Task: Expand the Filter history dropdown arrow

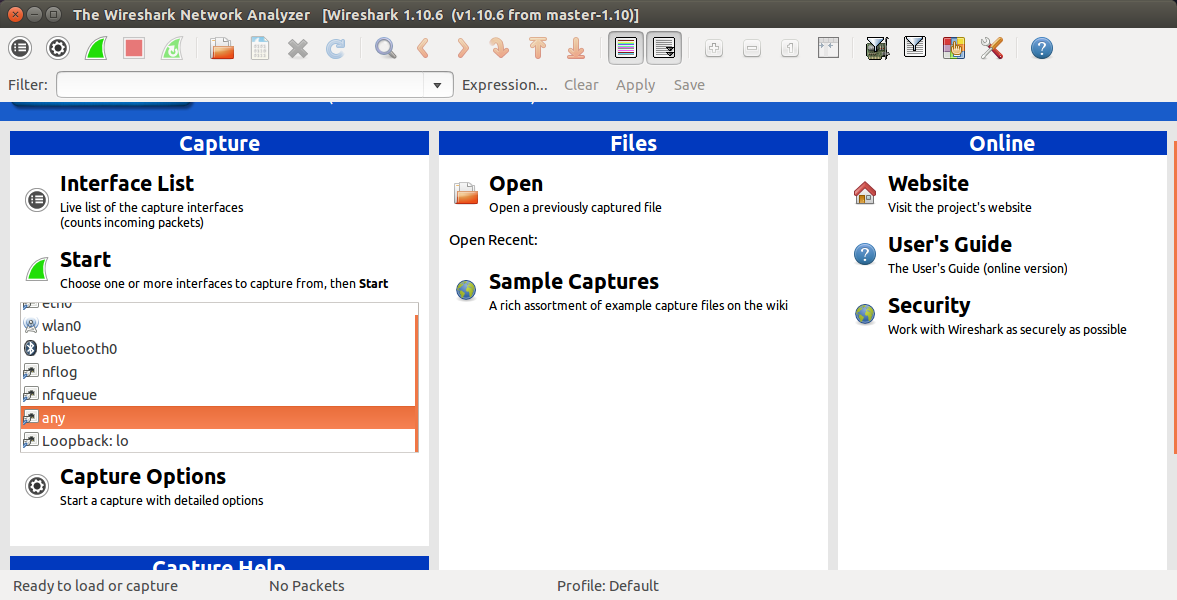Action: pyautogui.click(x=438, y=85)
